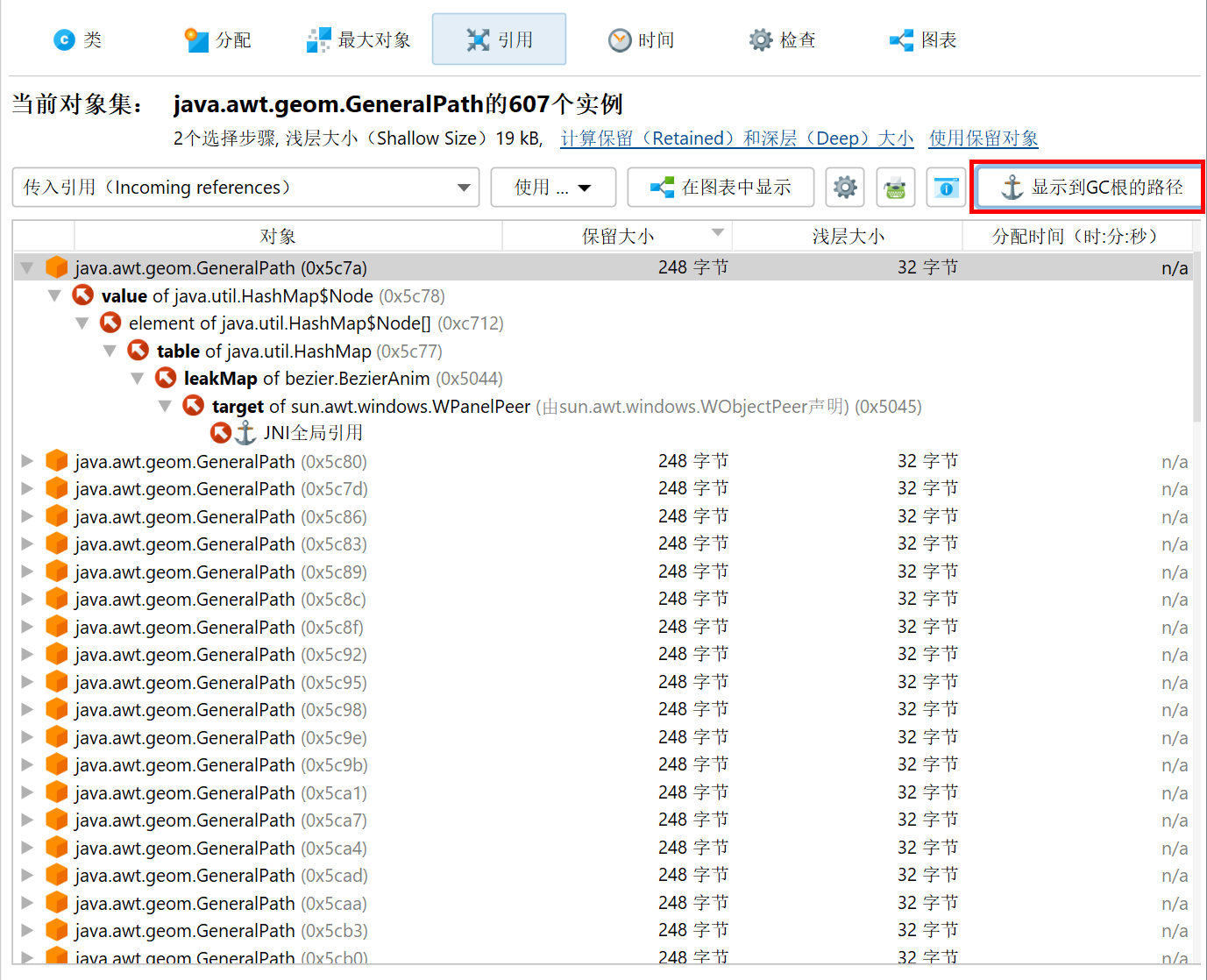Screen dimensions: 1207x980
Task: Collapse the GeneralPath (0x5c7a) tree node
Action: point(27,268)
